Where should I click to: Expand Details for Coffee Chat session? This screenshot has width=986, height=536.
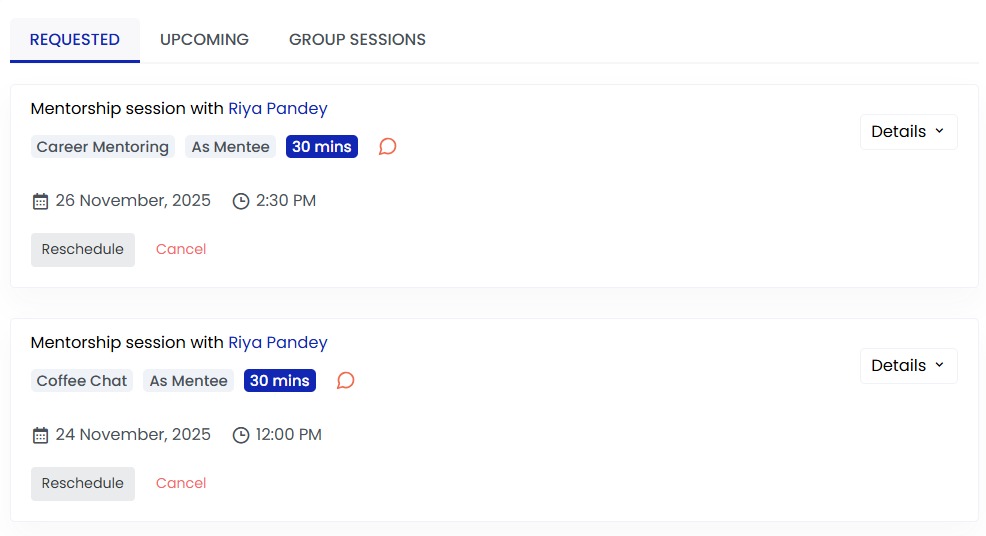(908, 366)
